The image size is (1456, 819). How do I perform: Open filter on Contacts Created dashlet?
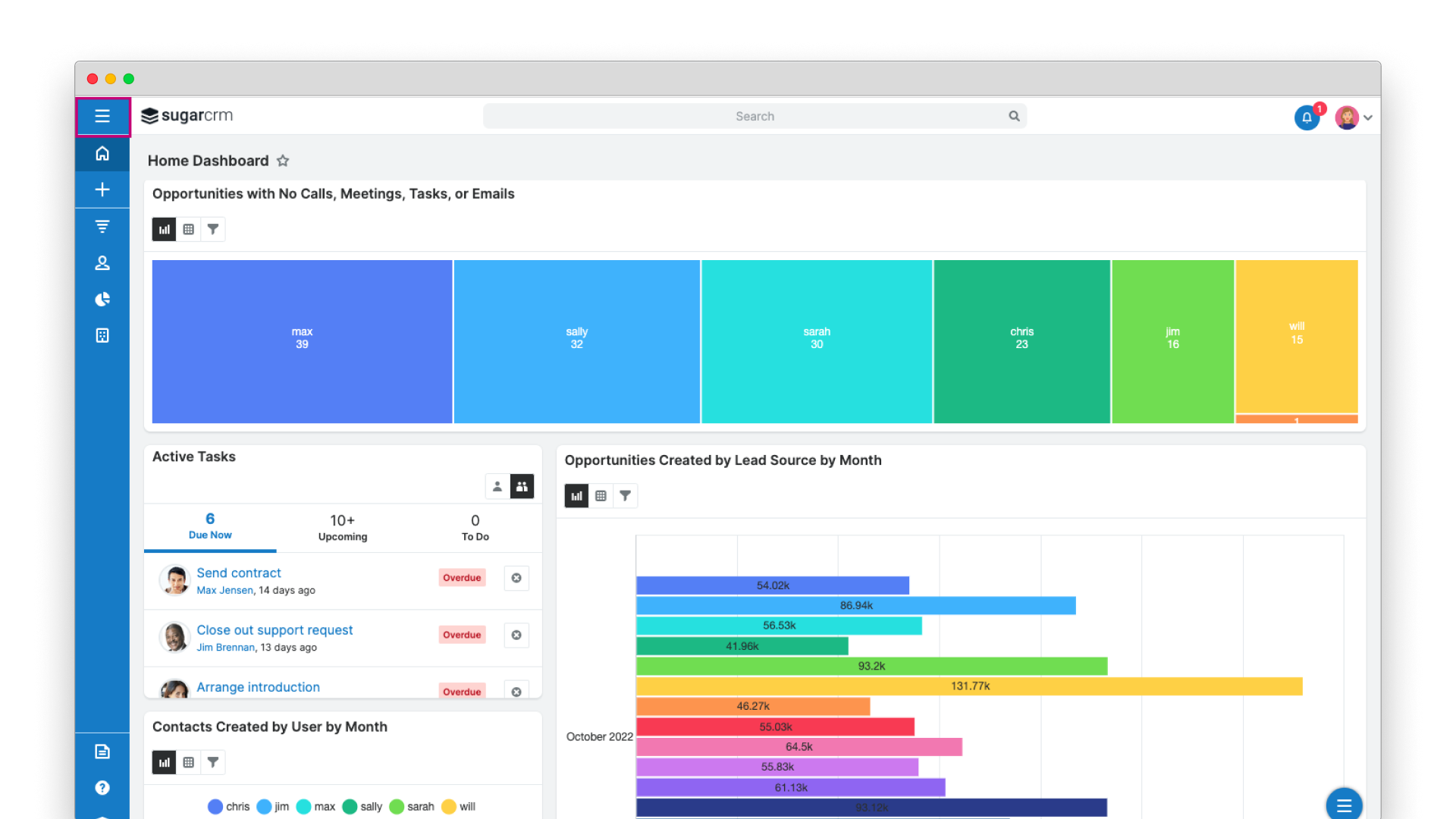(x=213, y=762)
